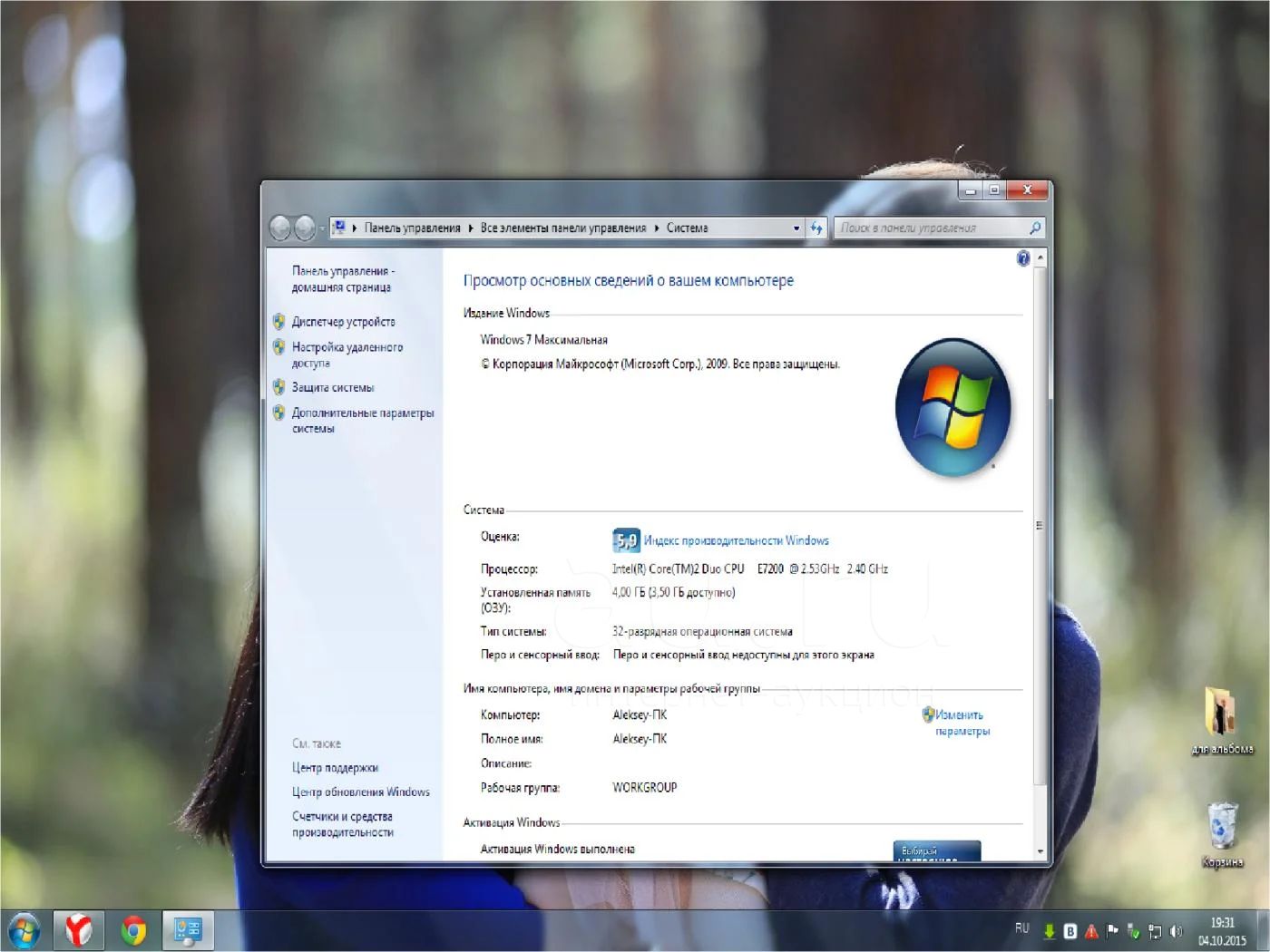Screen dimensions: 1270x952
Task: Open the help question mark icon
Action: [1023, 258]
